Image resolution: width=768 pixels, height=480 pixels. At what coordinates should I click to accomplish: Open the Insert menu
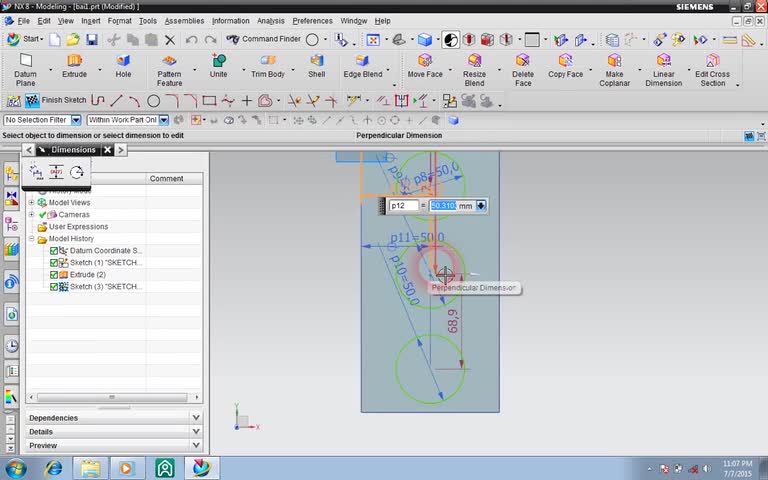tap(90, 21)
